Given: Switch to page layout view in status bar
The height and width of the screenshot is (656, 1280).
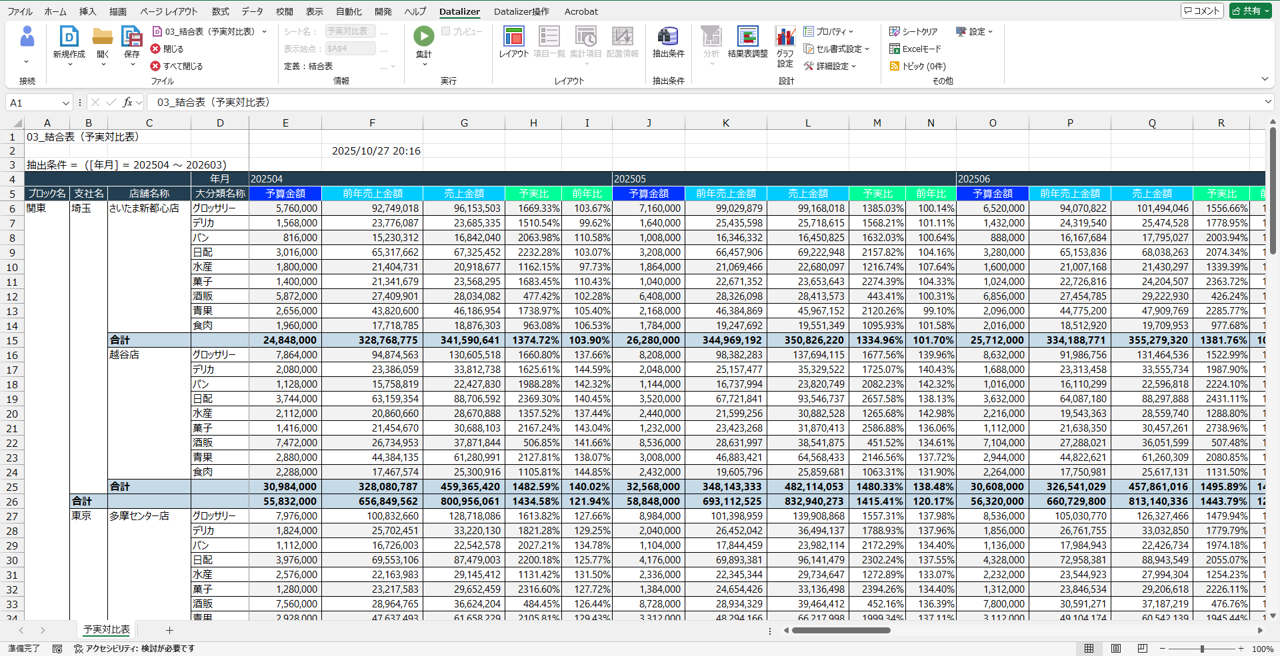Looking at the screenshot, I should (x=1116, y=649).
